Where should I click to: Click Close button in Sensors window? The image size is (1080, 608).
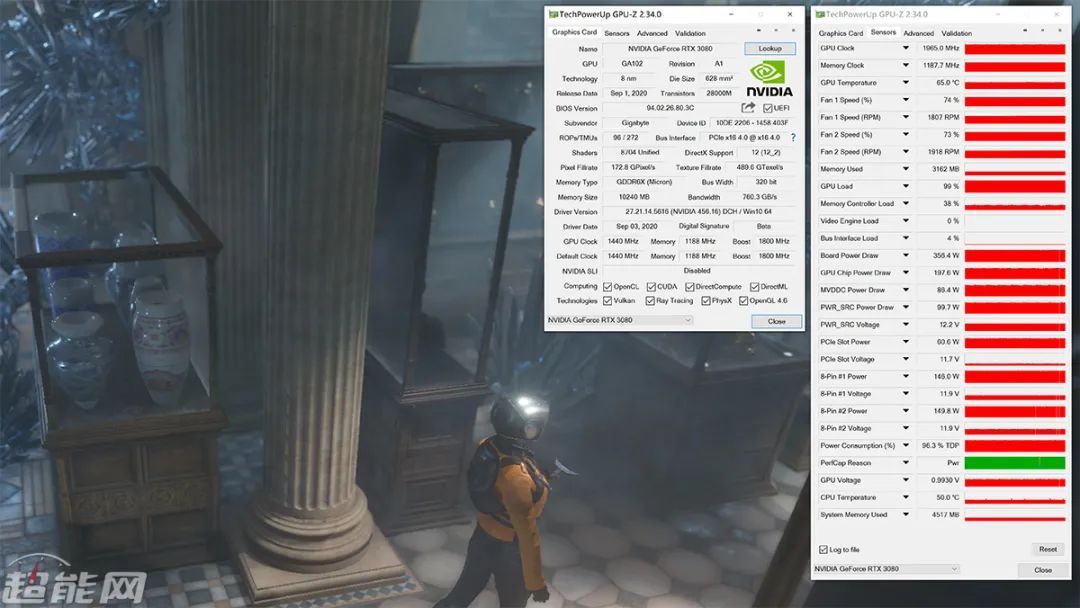tap(1043, 569)
